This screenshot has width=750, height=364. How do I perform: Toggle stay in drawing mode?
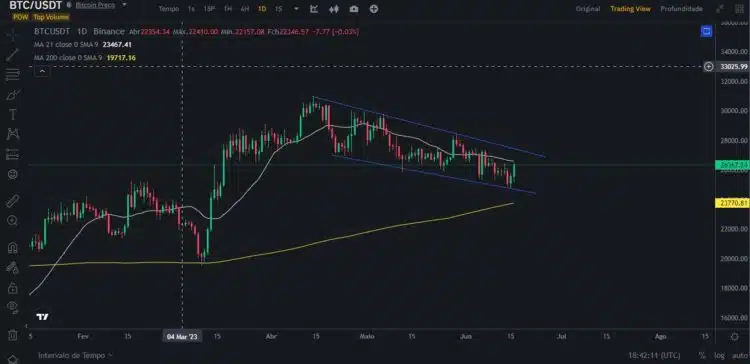(x=12, y=268)
